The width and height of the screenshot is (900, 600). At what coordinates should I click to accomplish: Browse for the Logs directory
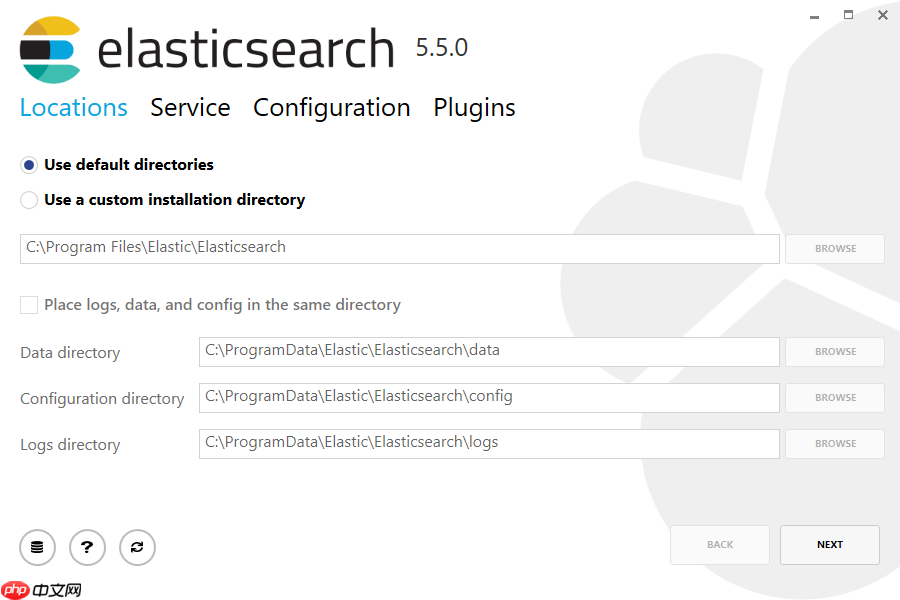pyautogui.click(x=834, y=444)
